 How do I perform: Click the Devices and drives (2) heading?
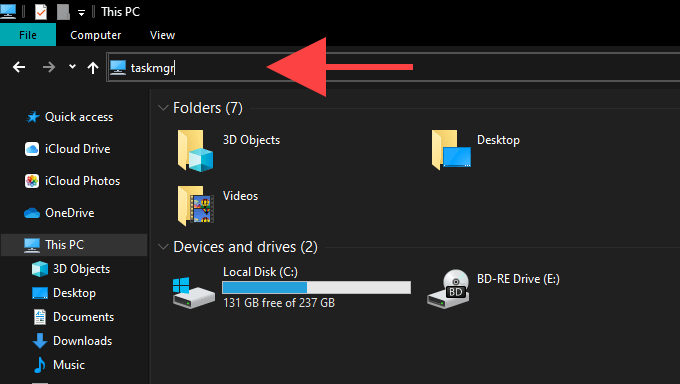point(245,247)
